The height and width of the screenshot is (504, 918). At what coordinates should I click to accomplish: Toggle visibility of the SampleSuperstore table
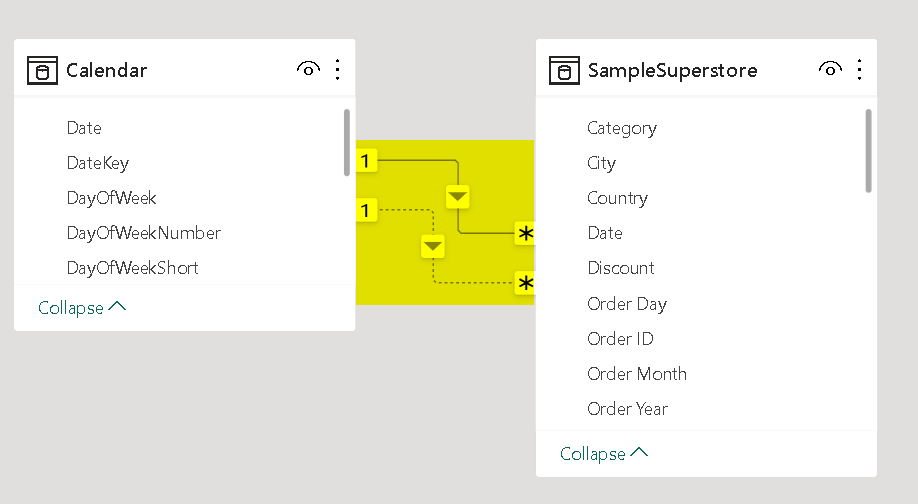tap(830, 69)
